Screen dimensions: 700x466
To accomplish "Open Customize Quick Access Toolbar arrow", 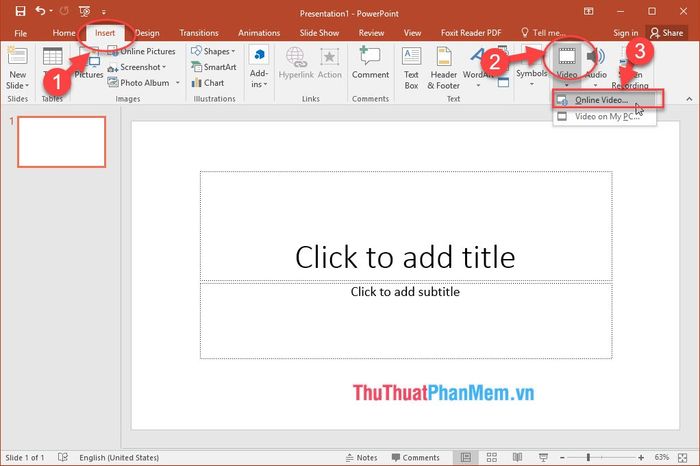I will 104,12.
